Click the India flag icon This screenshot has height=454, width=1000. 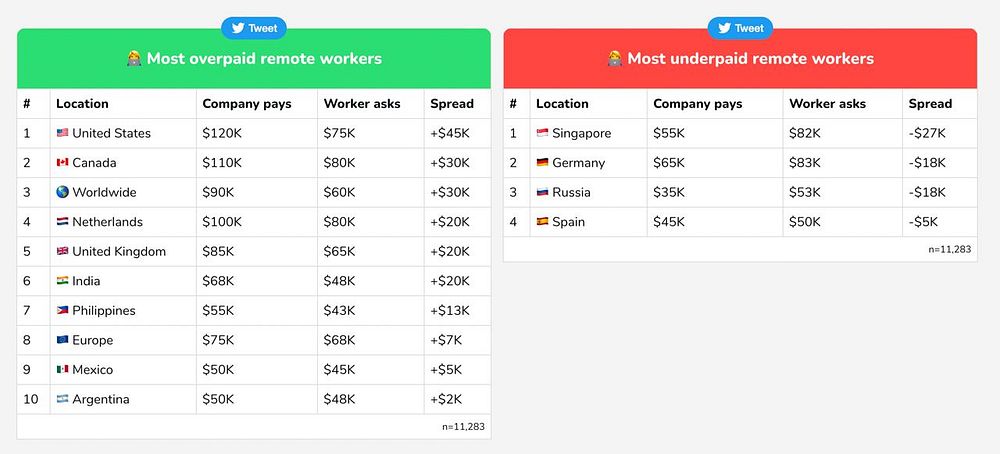pyautogui.click(x=62, y=281)
